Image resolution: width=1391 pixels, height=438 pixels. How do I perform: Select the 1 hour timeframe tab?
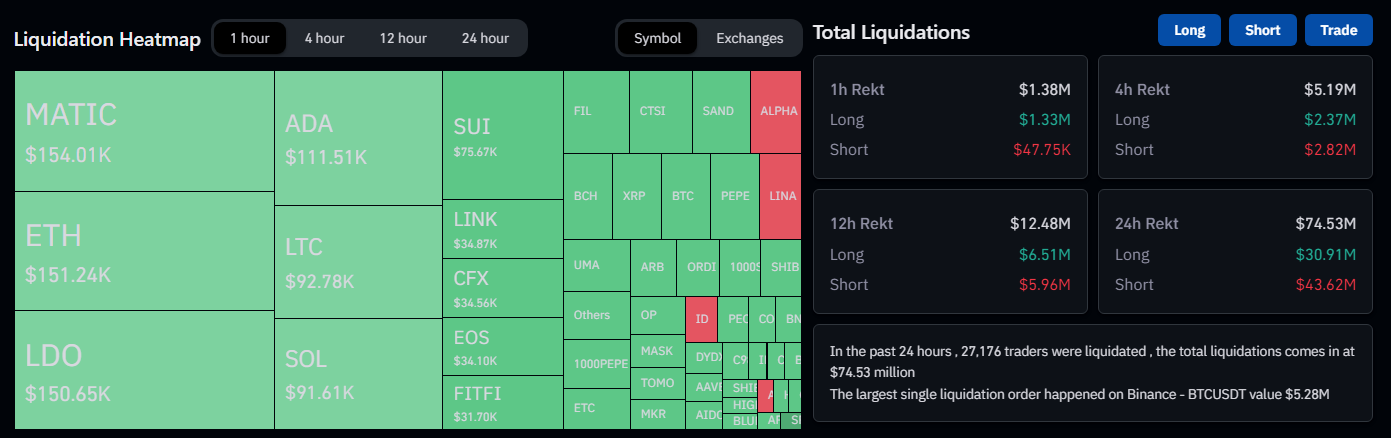249,39
